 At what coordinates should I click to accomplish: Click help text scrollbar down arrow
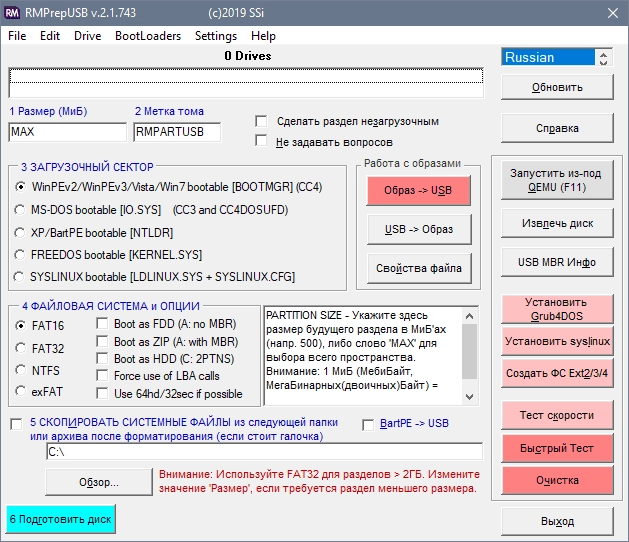pyautogui.click(x=469, y=396)
